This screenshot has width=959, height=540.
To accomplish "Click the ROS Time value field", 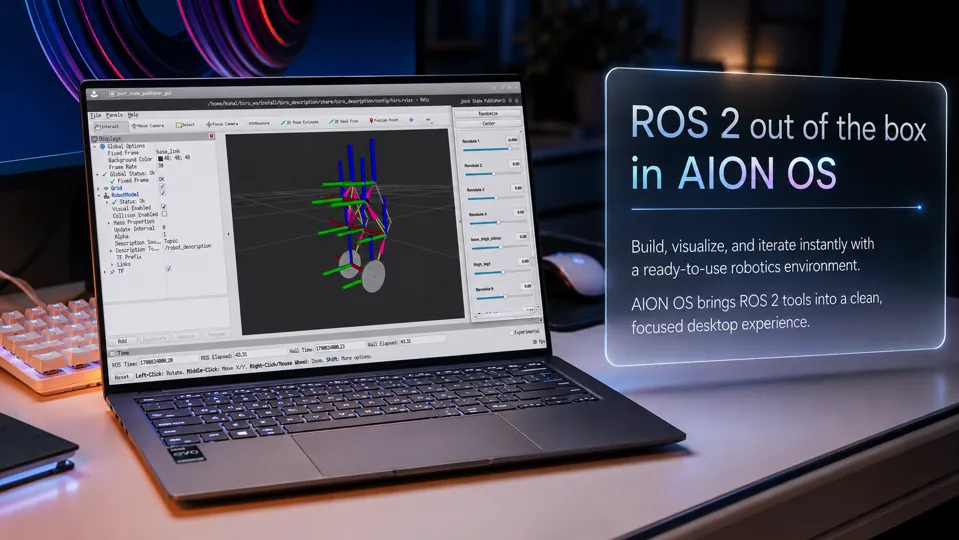I will click(x=168, y=361).
